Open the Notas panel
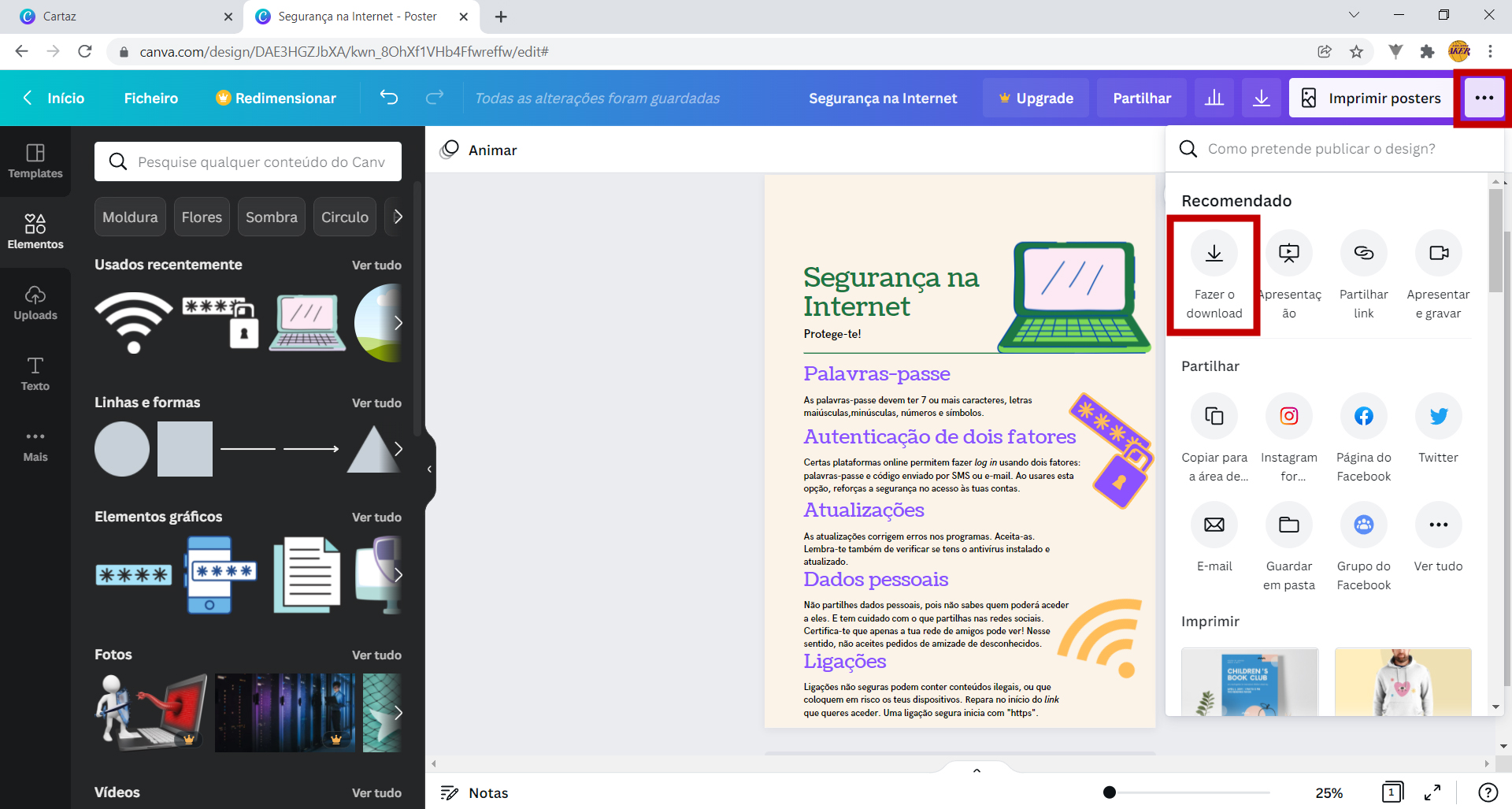The image size is (1512, 809). click(x=475, y=792)
